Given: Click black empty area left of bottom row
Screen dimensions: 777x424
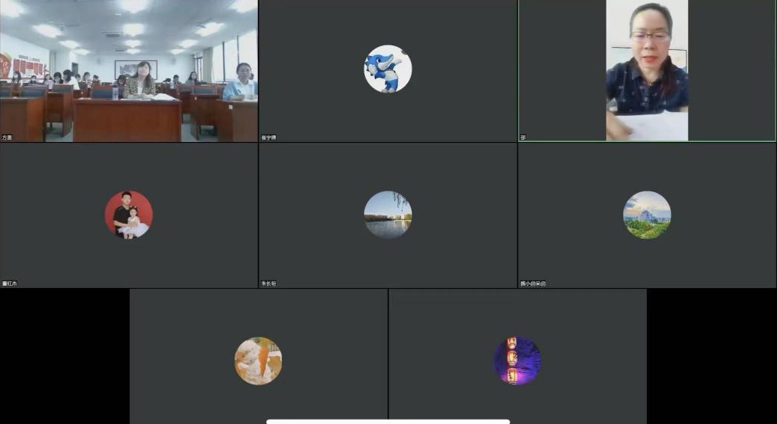Looking at the screenshot, I should pos(64,356).
